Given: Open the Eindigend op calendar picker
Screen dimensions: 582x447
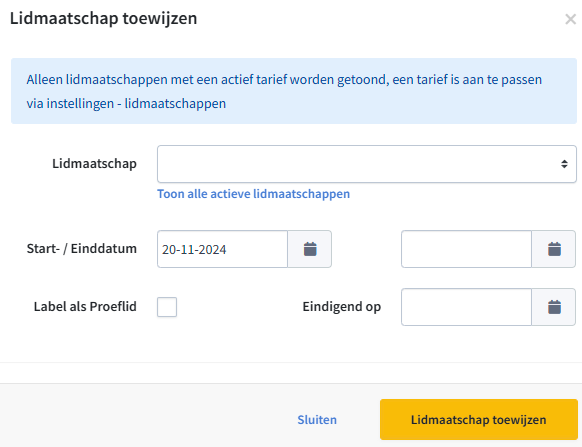Looking at the screenshot, I should pos(553,307).
